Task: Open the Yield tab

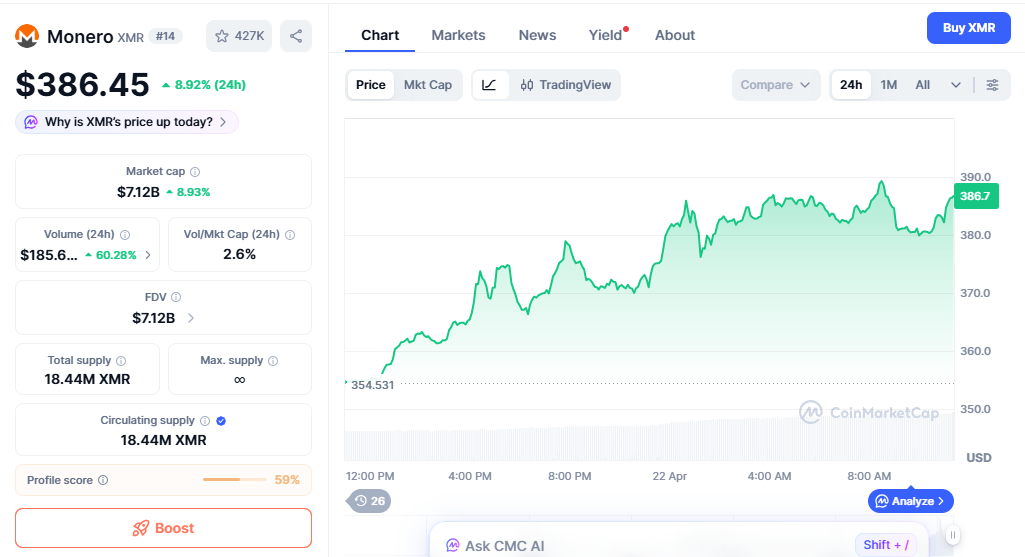Action: (606, 35)
